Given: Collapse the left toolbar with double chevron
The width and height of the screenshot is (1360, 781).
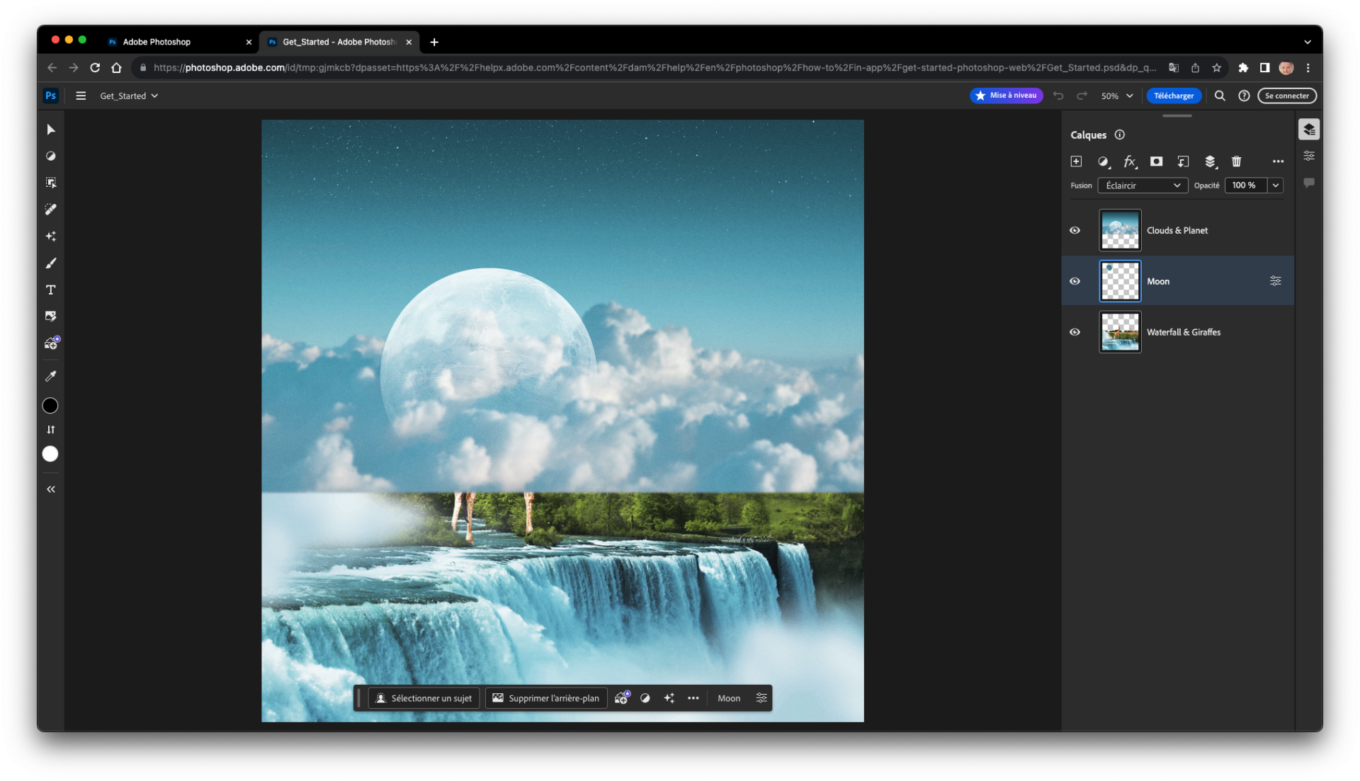Looking at the screenshot, I should pos(51,489).
